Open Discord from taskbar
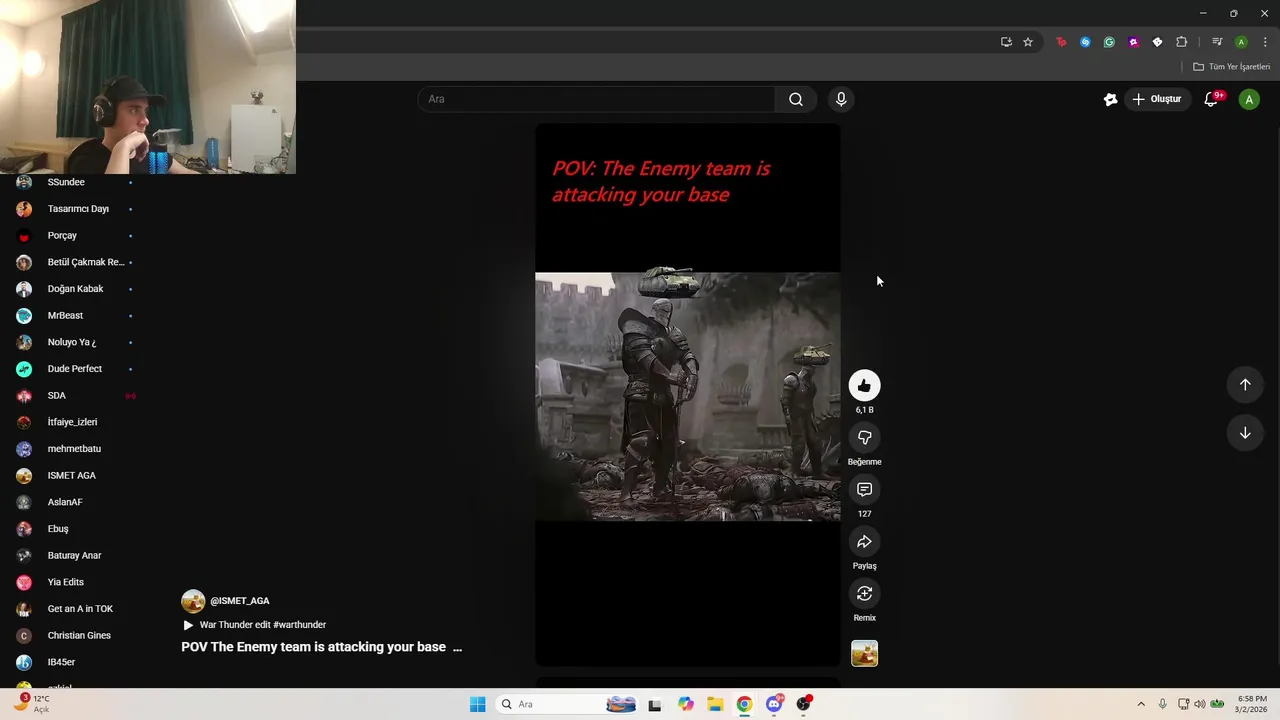The width and height of the screenshot is (1280, 720). pos(774,704)
